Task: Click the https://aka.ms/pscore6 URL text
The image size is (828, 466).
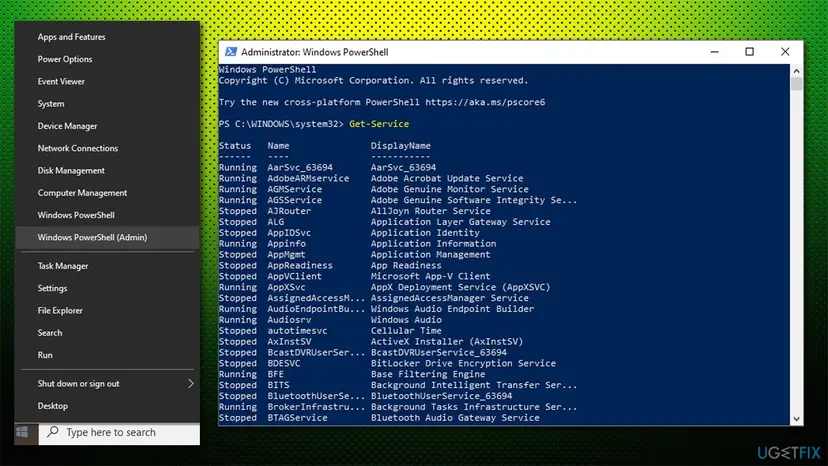Action: 485,102
